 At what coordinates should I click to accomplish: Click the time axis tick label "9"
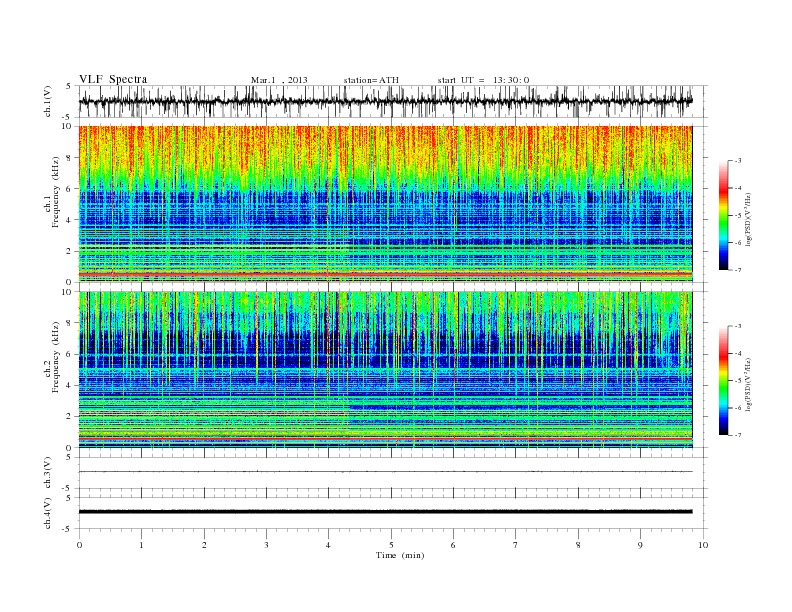[640, 545]
